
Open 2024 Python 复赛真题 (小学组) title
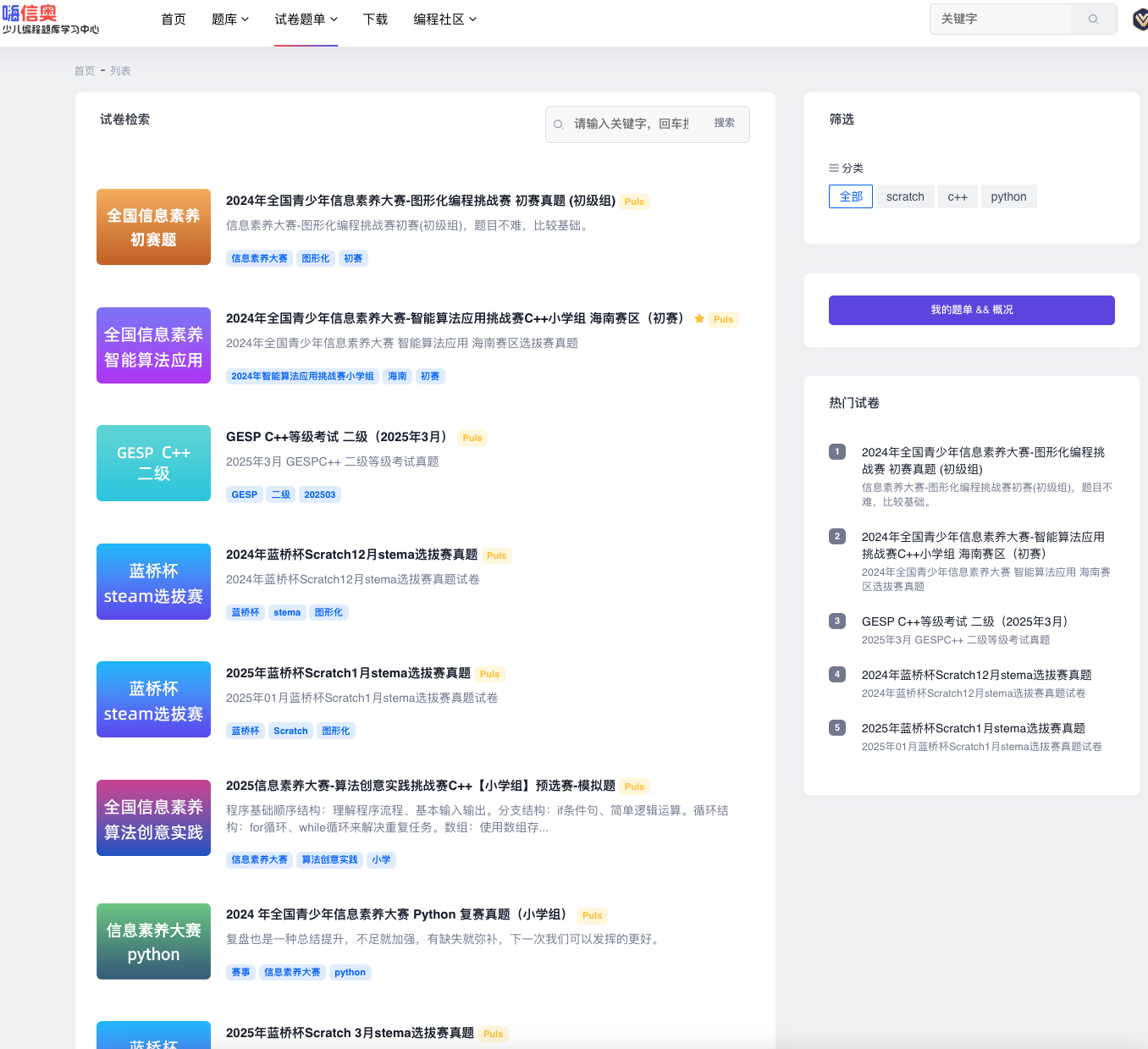pos(399,914)
